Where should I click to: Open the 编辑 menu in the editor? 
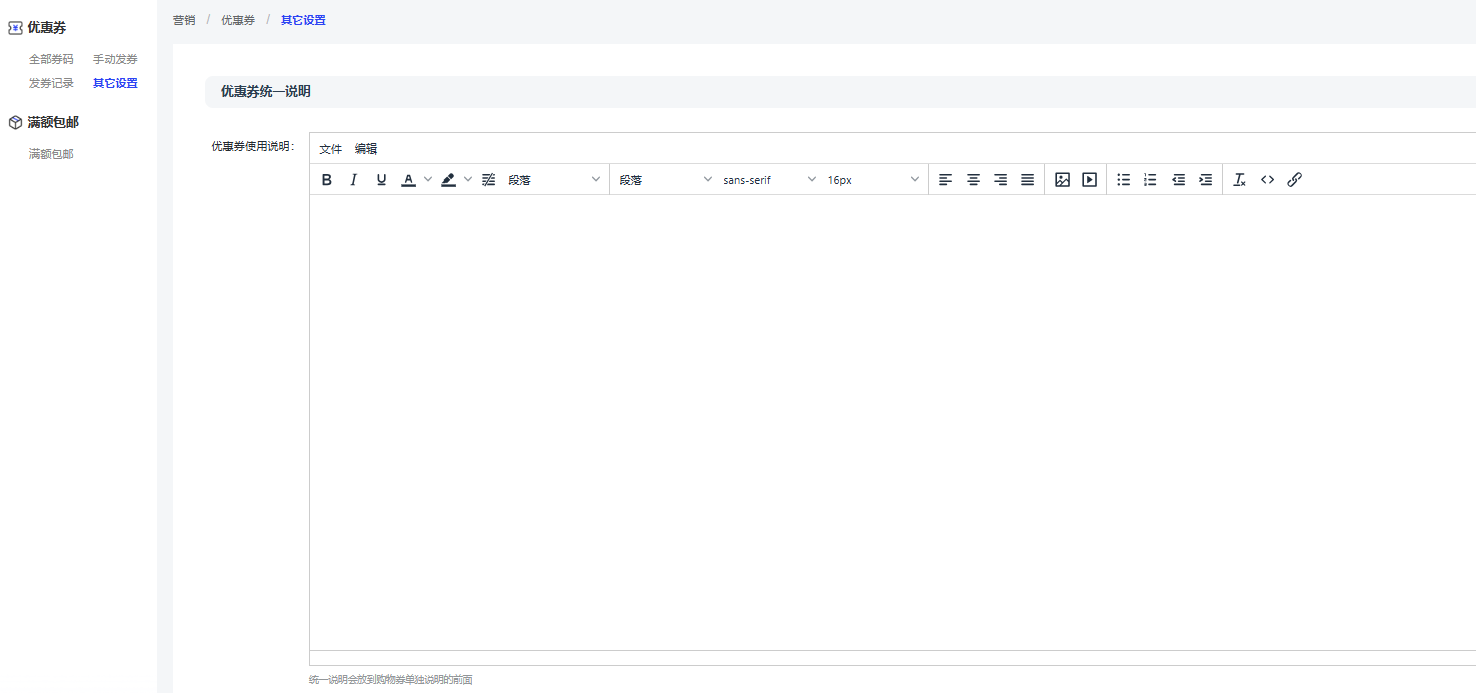tap(366, 149)
